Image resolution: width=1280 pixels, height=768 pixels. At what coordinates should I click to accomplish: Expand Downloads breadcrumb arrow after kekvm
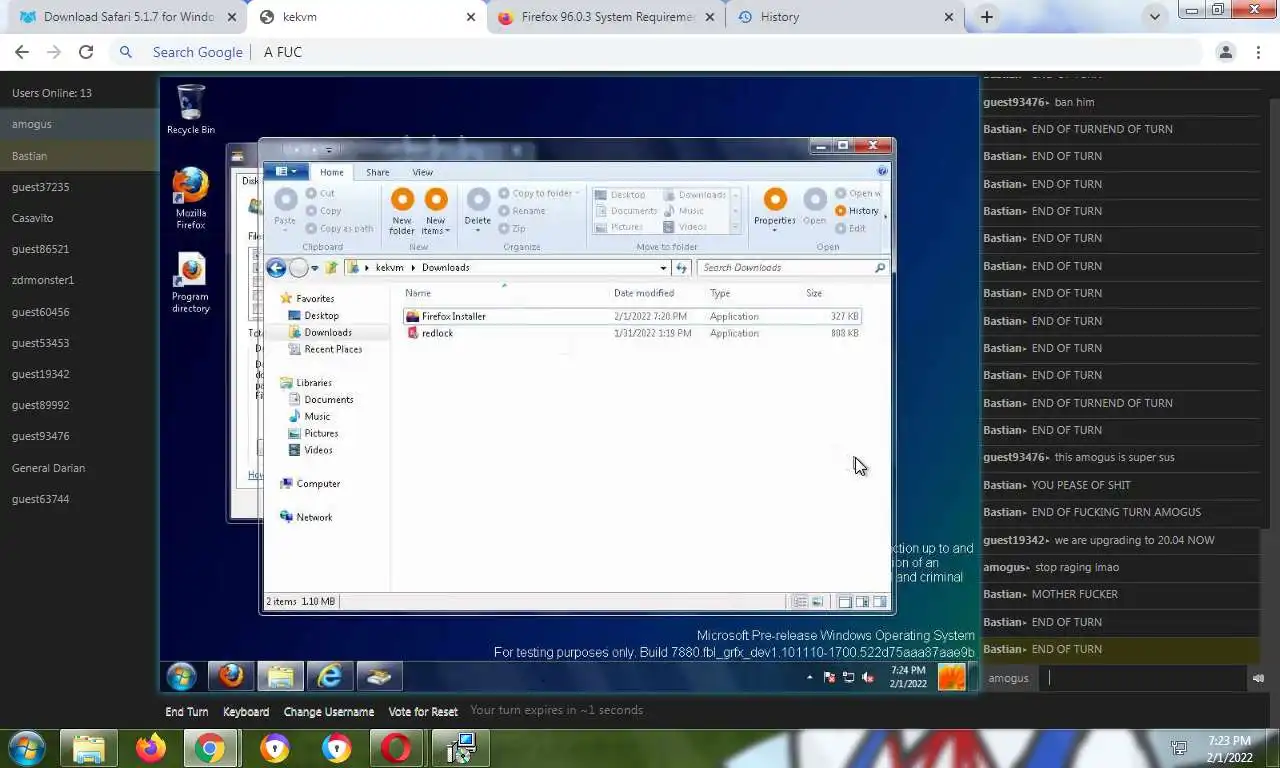click(413, 268)
